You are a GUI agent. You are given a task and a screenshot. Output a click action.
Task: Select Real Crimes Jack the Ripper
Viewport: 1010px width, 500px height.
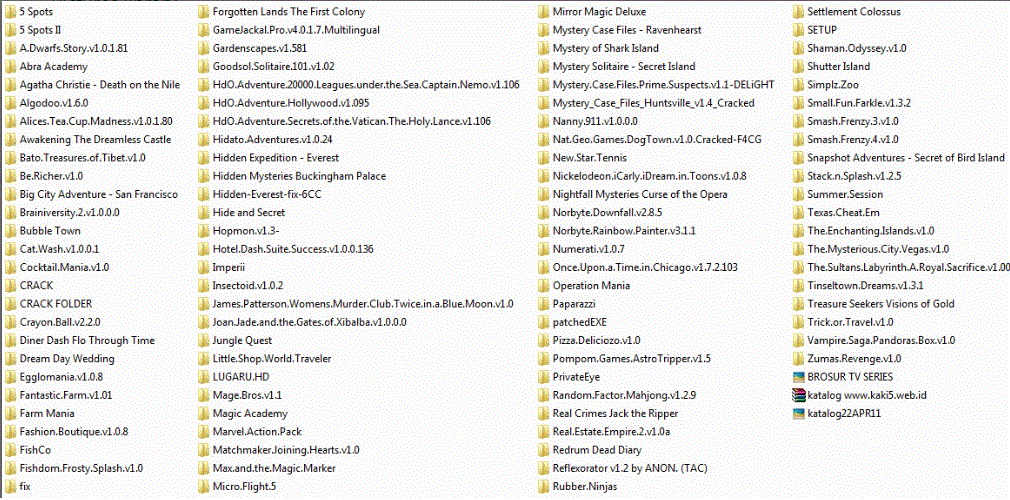click(615, 413)
